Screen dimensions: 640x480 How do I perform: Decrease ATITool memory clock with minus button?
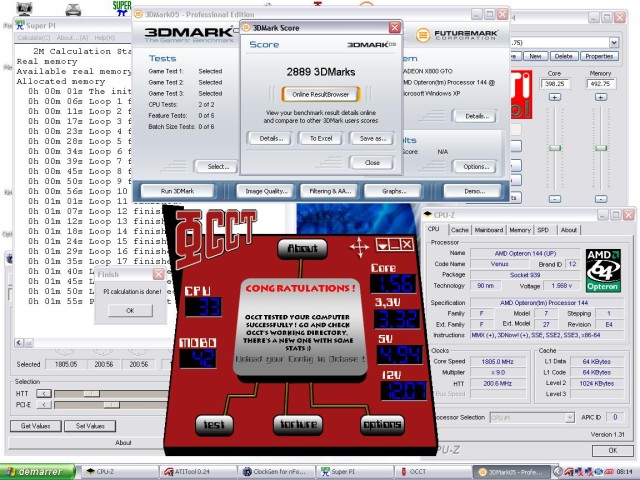pos(600,199)
